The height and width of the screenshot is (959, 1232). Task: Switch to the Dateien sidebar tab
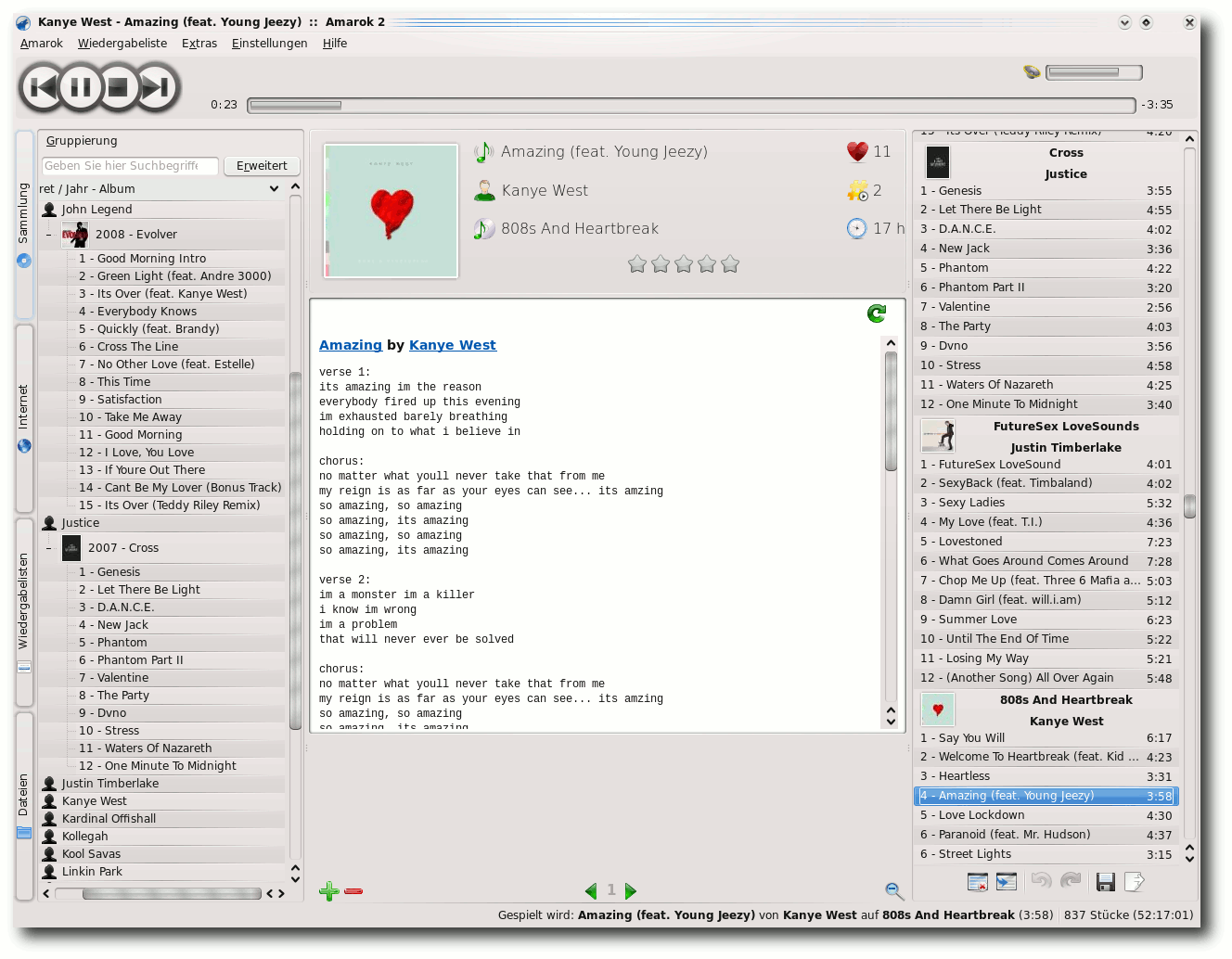24,806
